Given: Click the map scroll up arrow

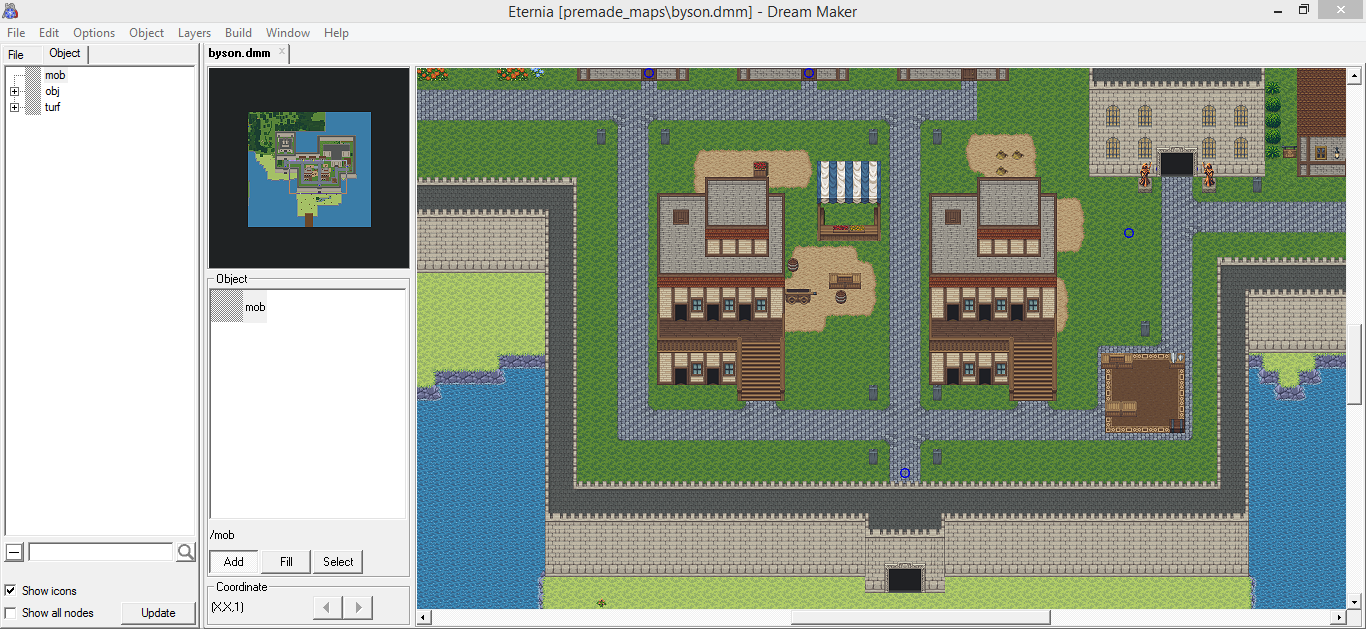Looking at the screenshot, I should (x=1355, y=76).
